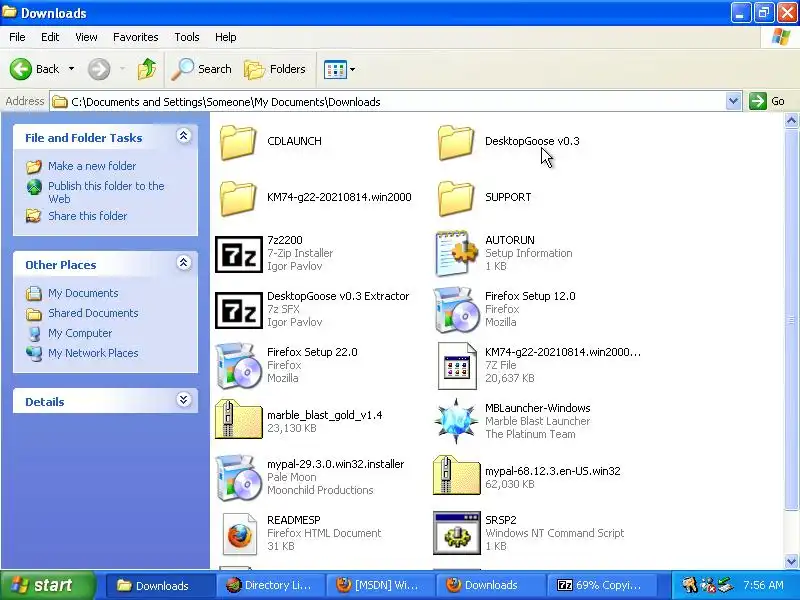Go to Shared Documents link

pyautogui.click(x=93, y=313)
